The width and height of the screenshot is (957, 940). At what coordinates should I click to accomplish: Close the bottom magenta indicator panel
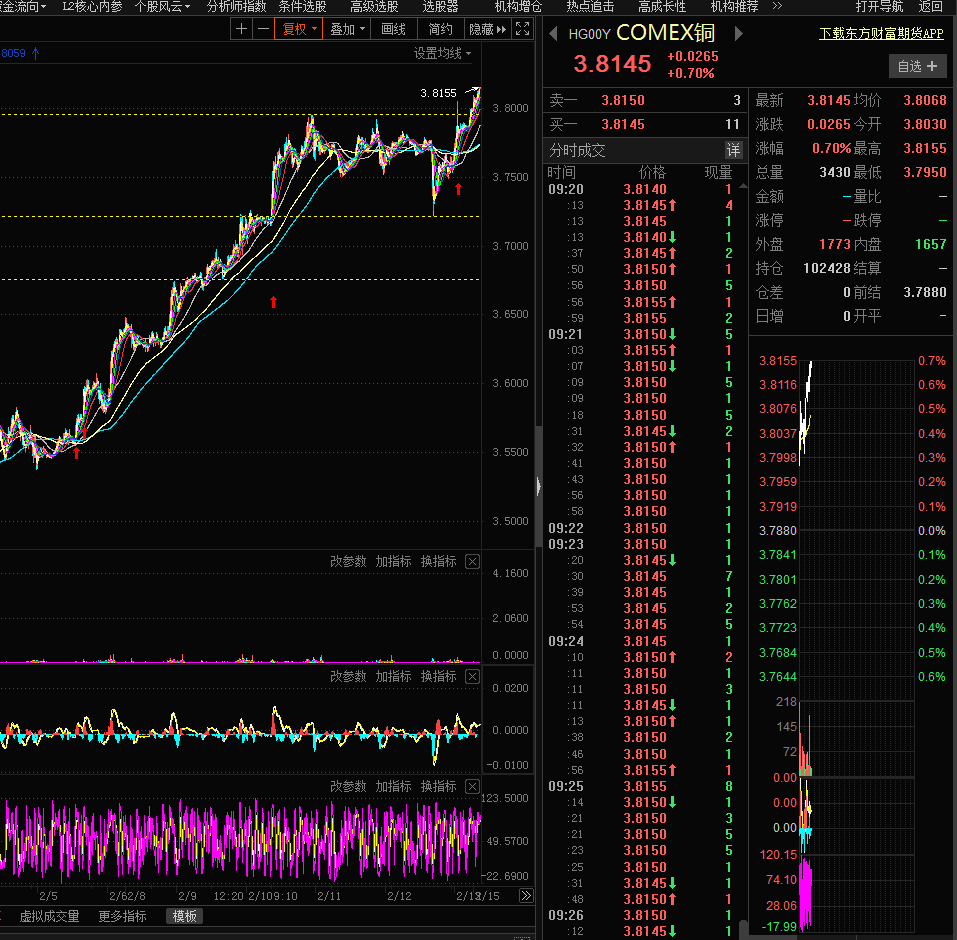tap(473, 786)
